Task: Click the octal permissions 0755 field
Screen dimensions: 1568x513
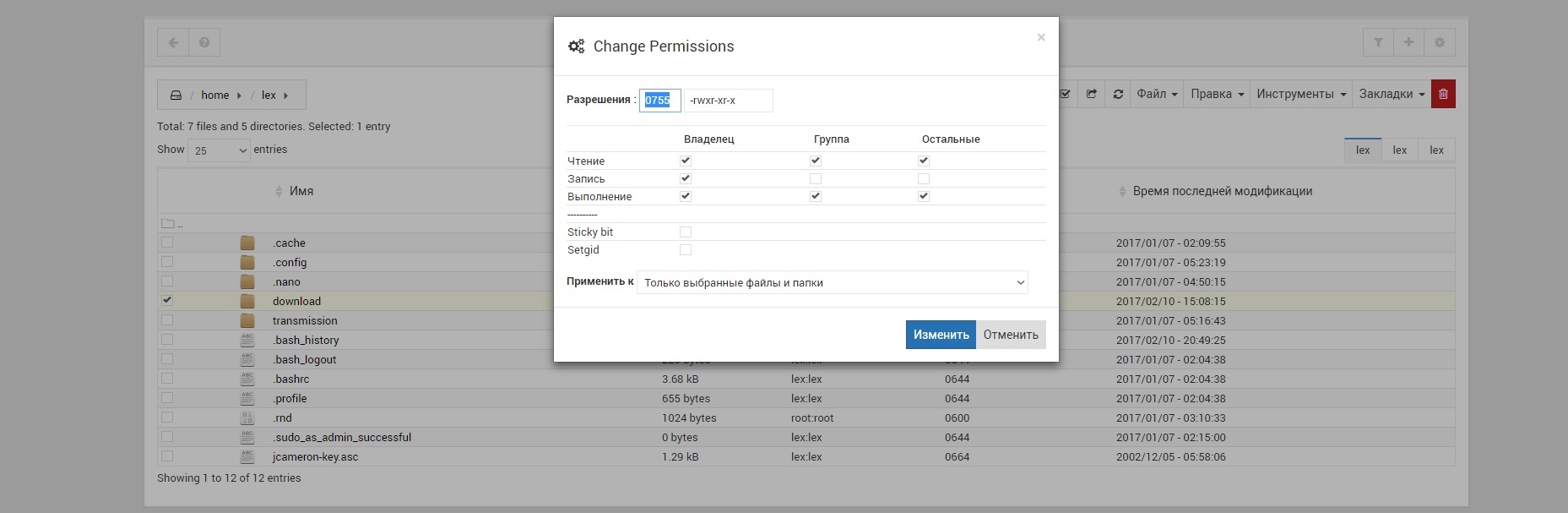Action: click(659, 101)
